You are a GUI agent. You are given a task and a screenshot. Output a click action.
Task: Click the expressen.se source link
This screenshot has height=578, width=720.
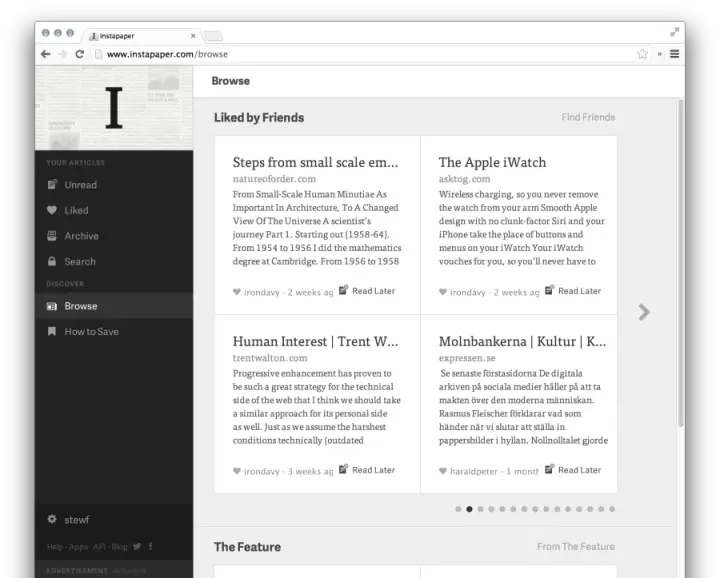click(467, 358)
